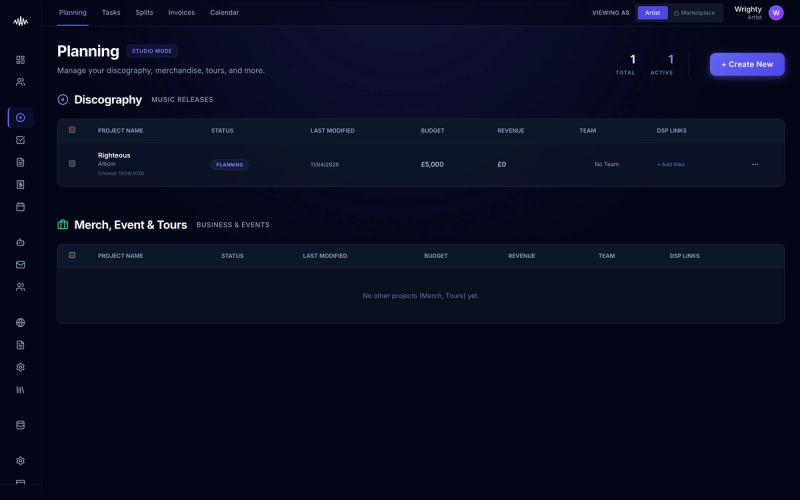Image resolution: width=800 pixels, height=500 pixels.
Task: Open the gear icon below the database icon
Action: click(x=20, y=461)
